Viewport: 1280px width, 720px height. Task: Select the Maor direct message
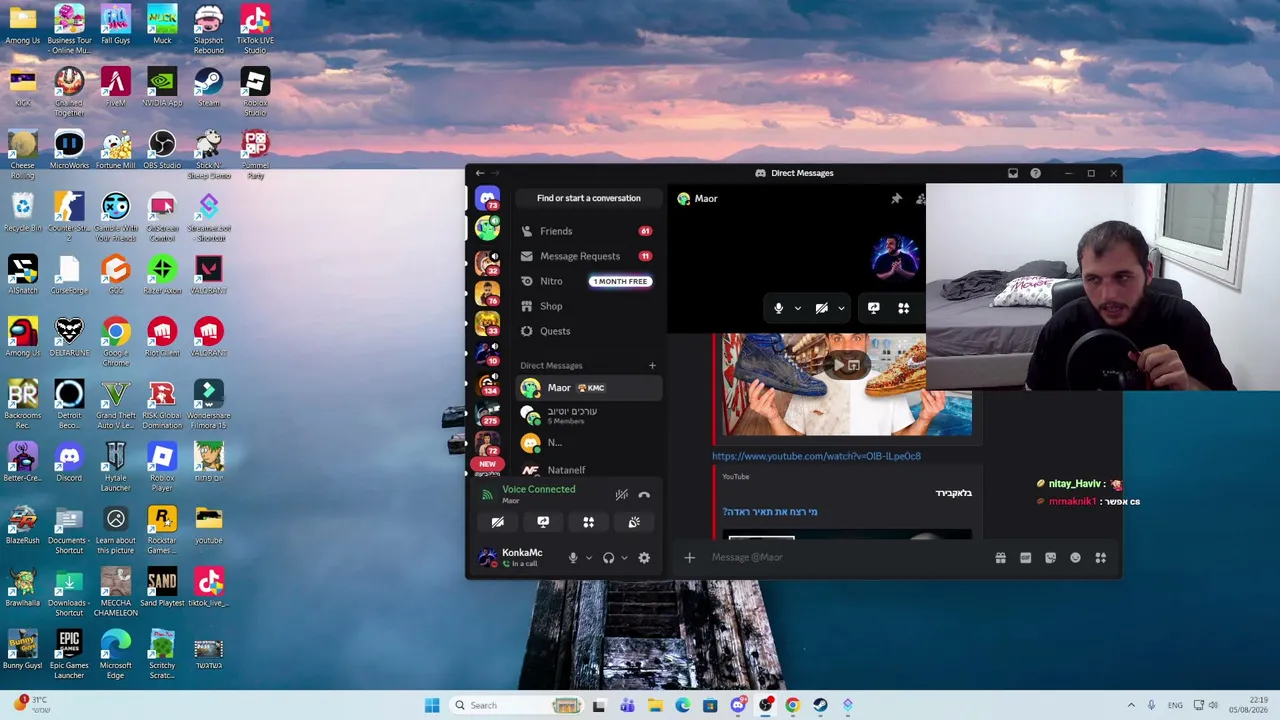(588, 388)
